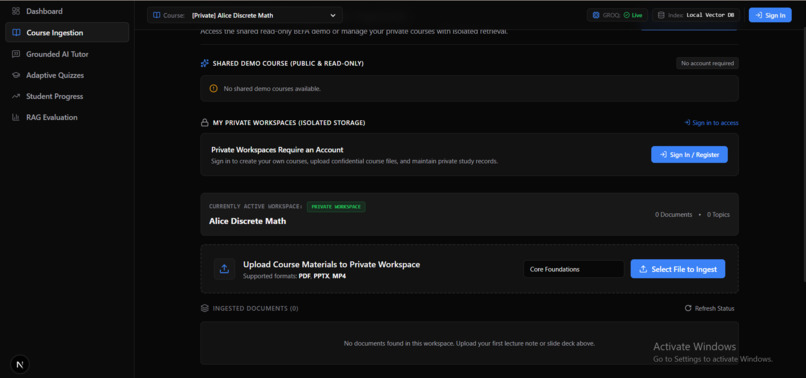Click the Upload Course Materials heading
The width and height of the screenshot is (806, 378).
[331, 264]
